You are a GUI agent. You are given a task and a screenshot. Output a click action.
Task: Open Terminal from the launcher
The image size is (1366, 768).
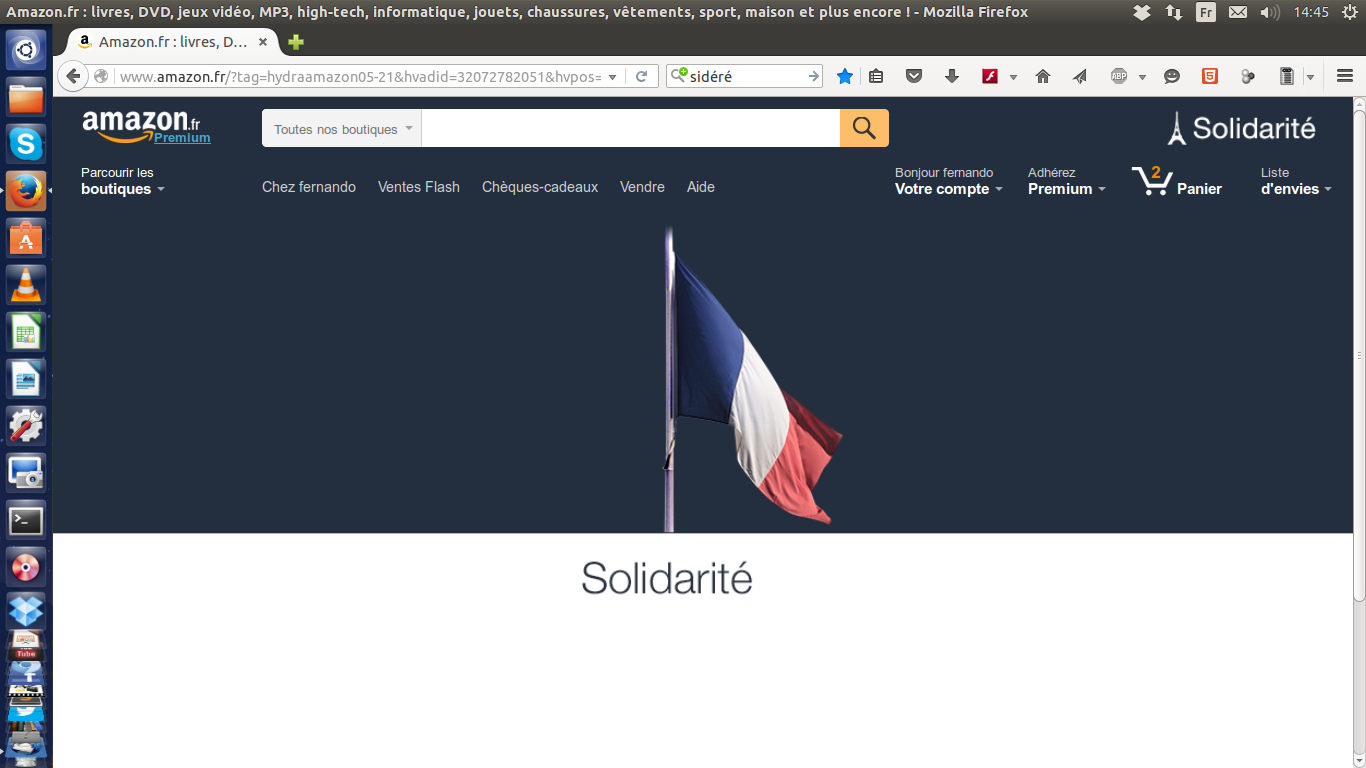[26, 520]
